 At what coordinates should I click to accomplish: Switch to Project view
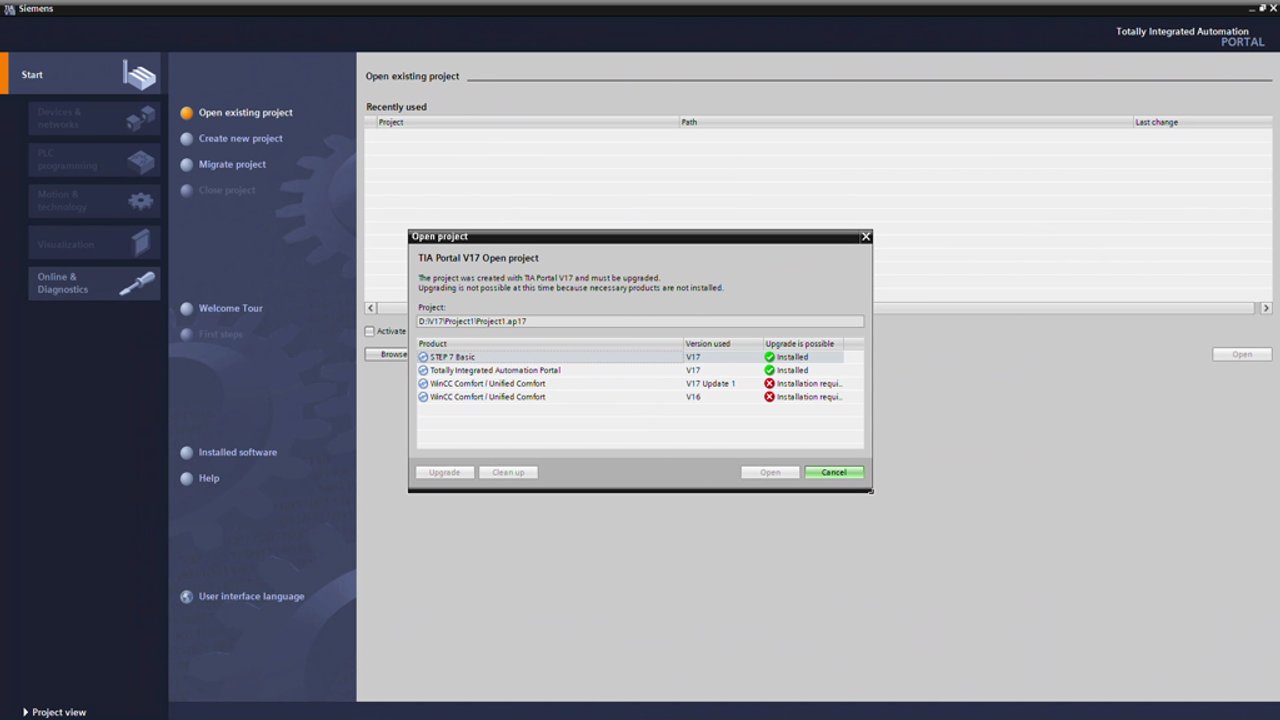(x=59, y=712)
